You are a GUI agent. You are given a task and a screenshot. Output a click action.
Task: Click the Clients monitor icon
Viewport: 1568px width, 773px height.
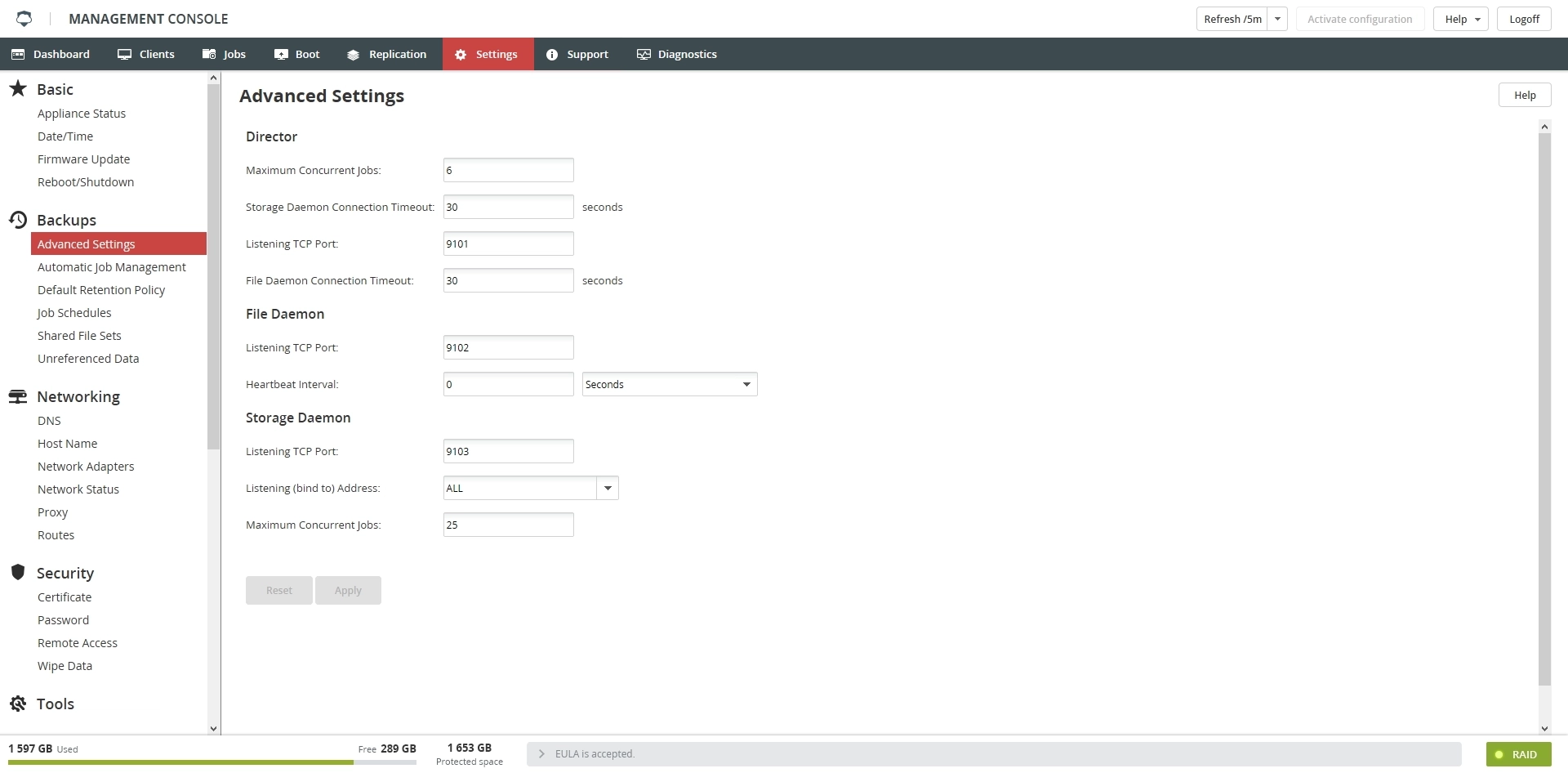click(x=124, y=55)
